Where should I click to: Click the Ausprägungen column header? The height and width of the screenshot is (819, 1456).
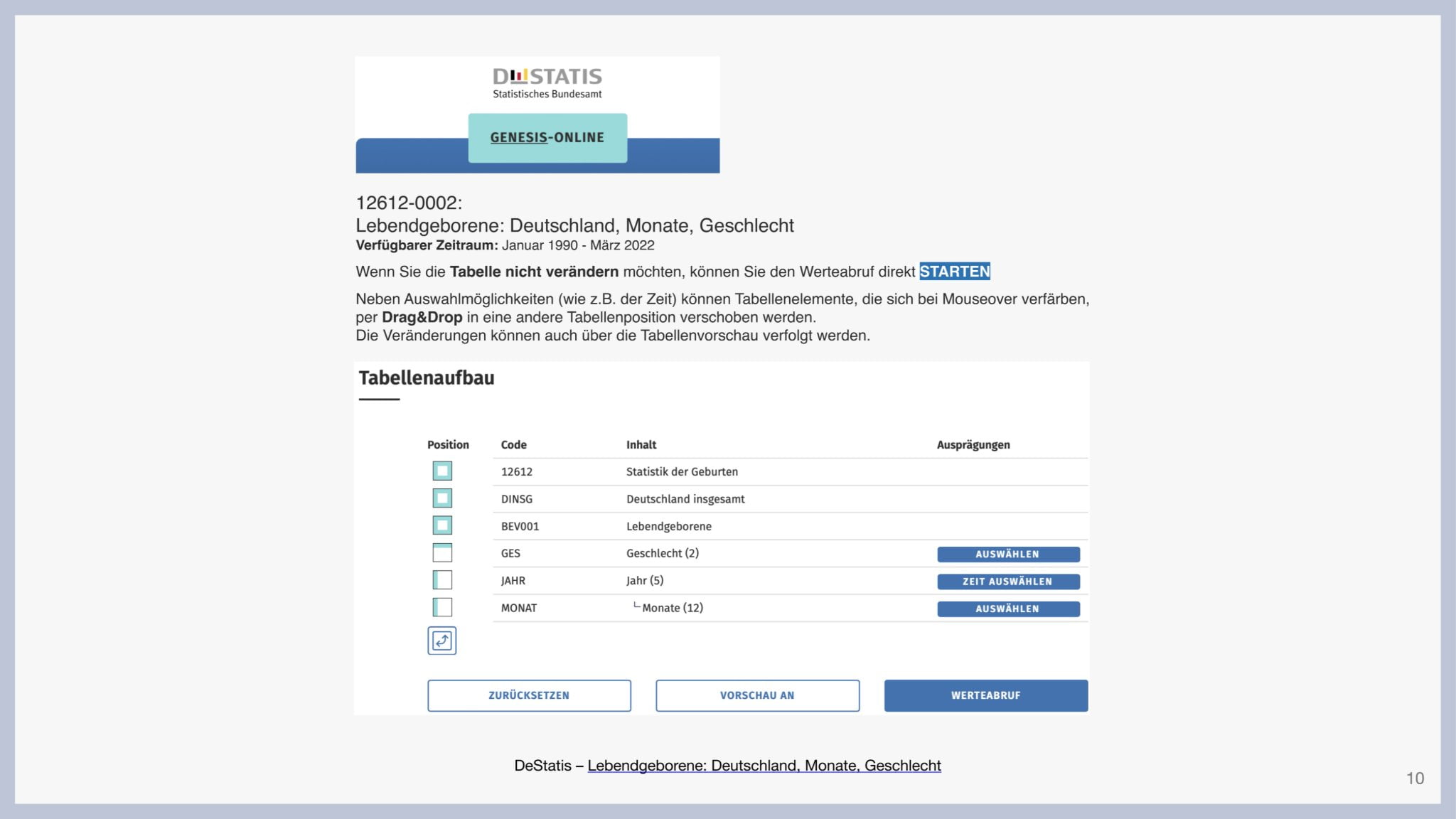[973, 445]
